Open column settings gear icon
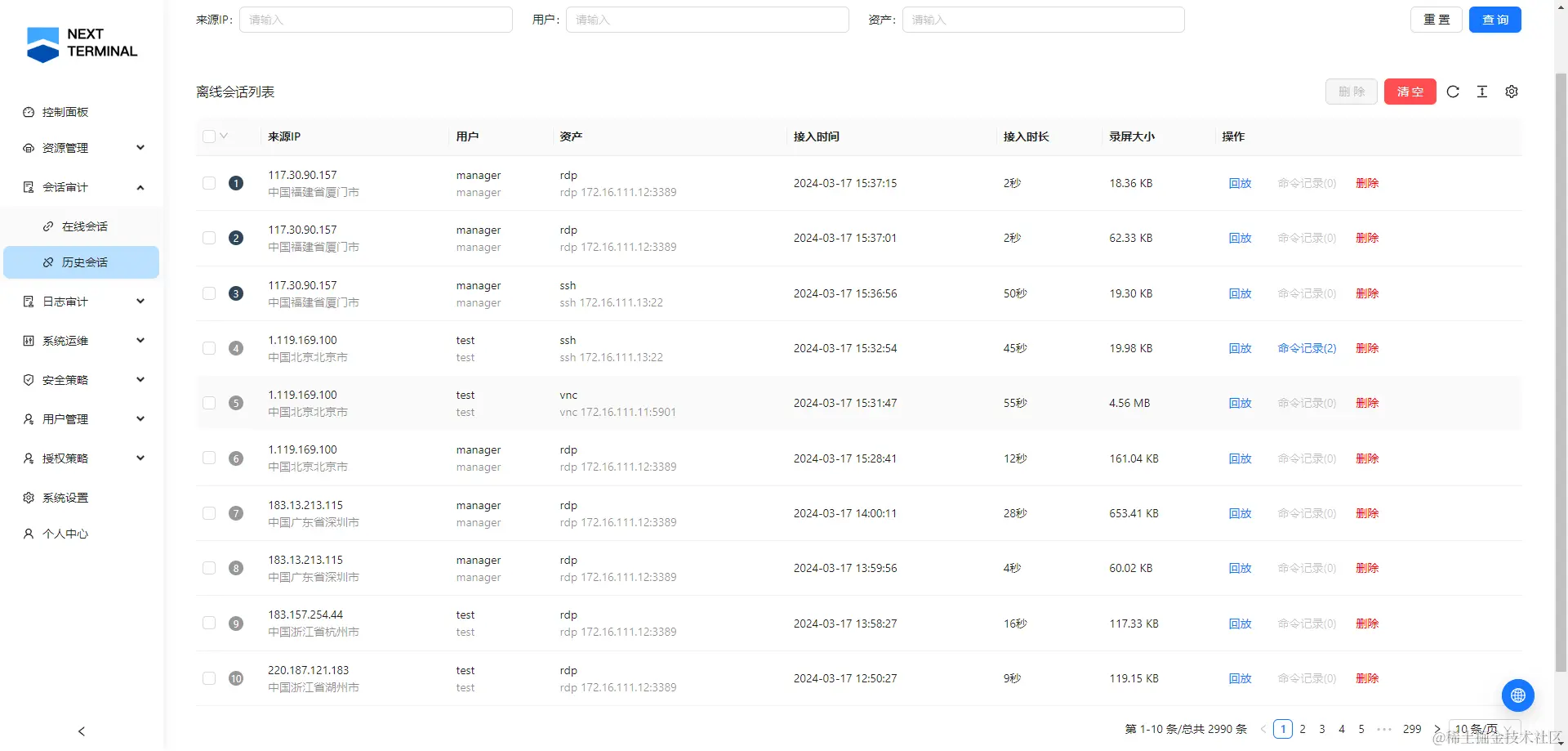Screen dimensions: 1568x751 [x=1512, y=92]
